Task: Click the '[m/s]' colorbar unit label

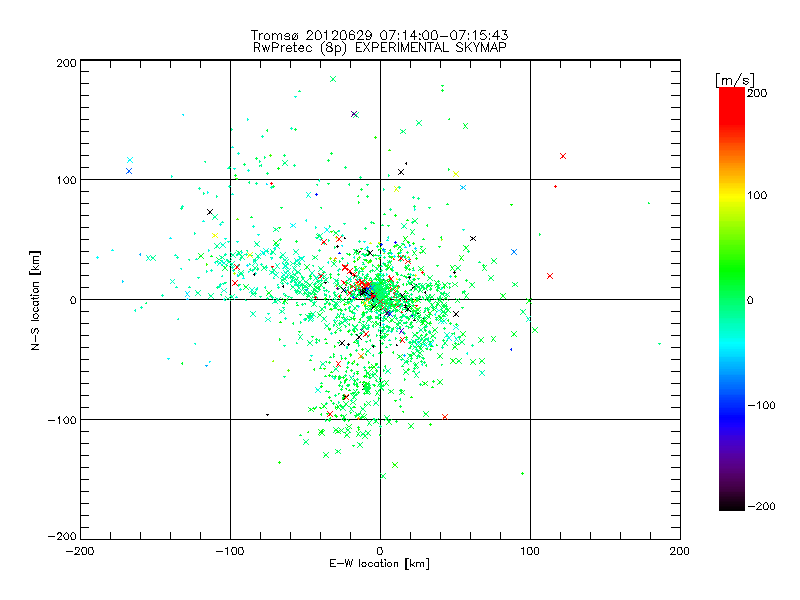Action: coord(735,80)
